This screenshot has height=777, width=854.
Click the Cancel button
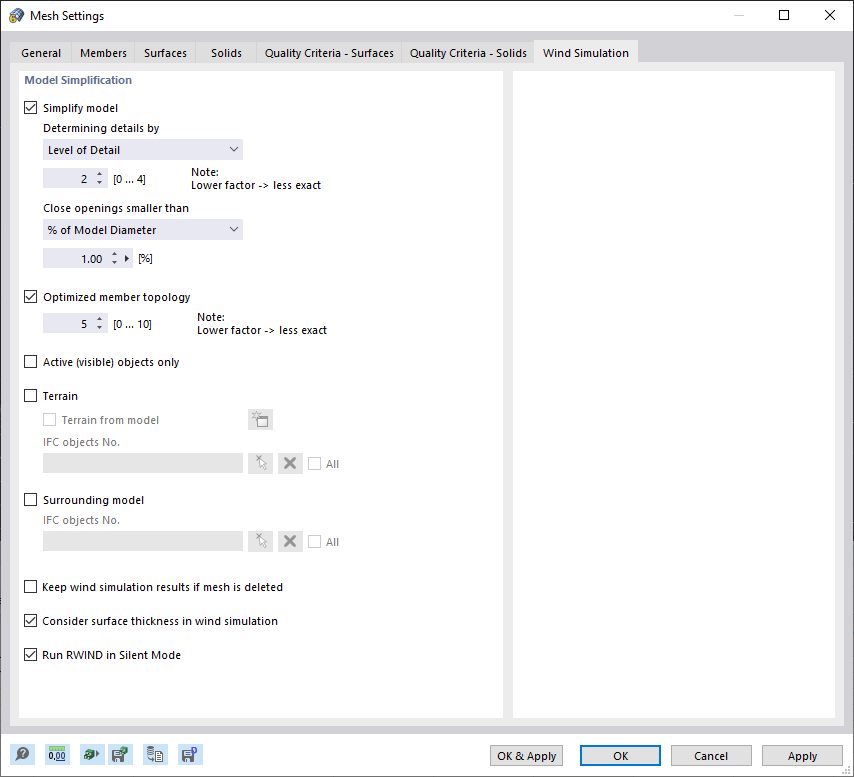(x=711, y=756)
